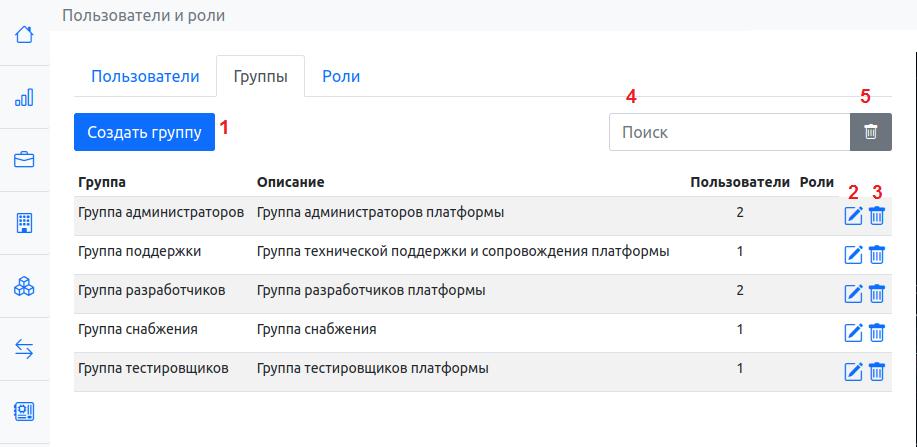Open the exchange arrows sidebar section
This screenshot has height=447, width=917.
(24, 349)
